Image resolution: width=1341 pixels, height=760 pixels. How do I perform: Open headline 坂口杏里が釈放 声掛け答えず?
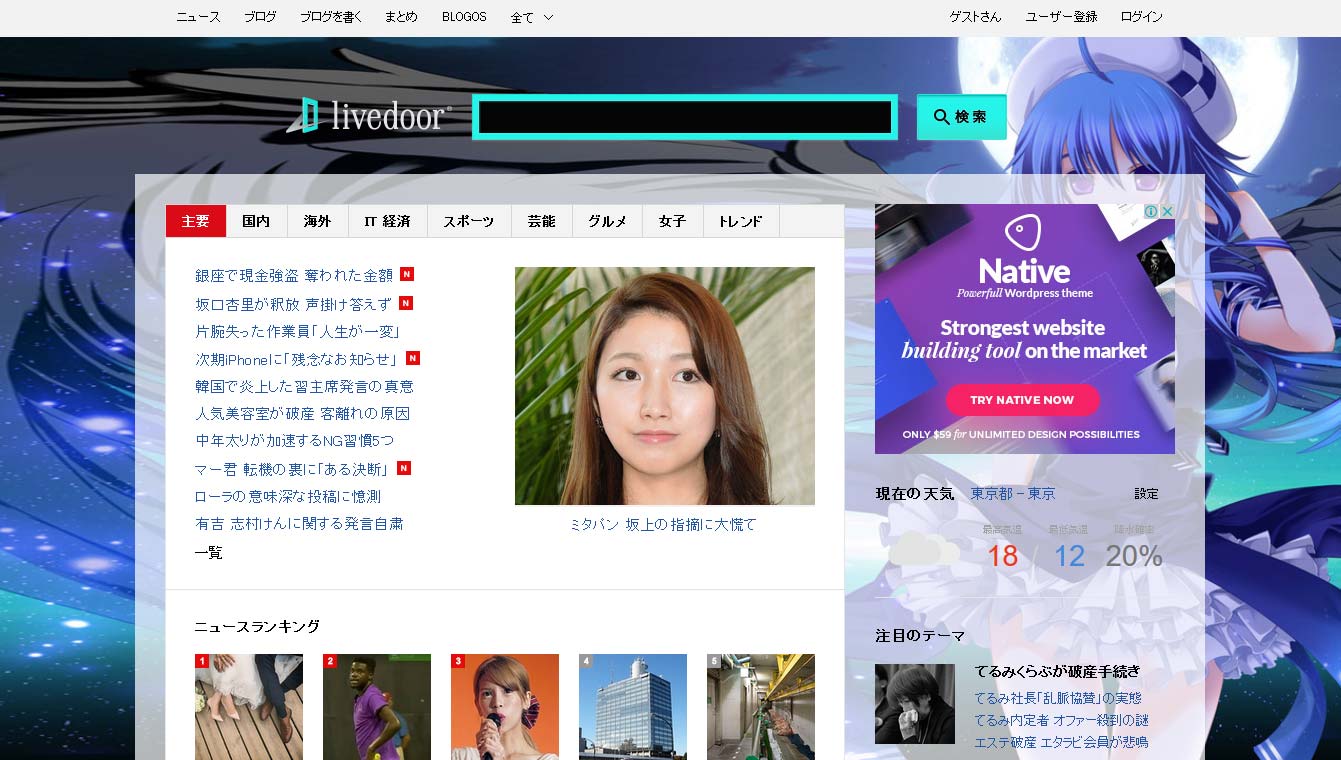[x=293, y=304]
